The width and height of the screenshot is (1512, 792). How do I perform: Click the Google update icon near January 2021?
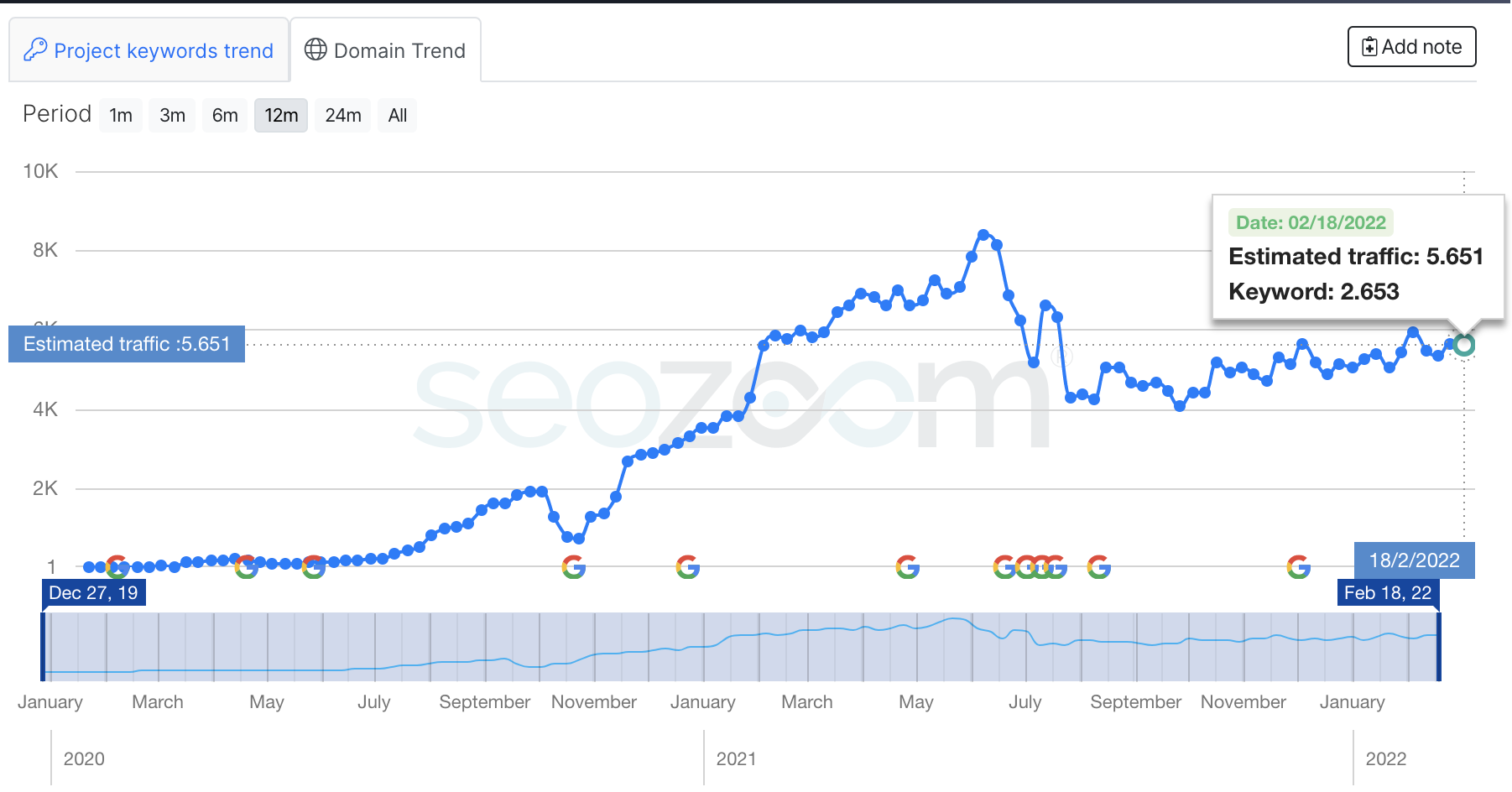[x=688, y=568]
